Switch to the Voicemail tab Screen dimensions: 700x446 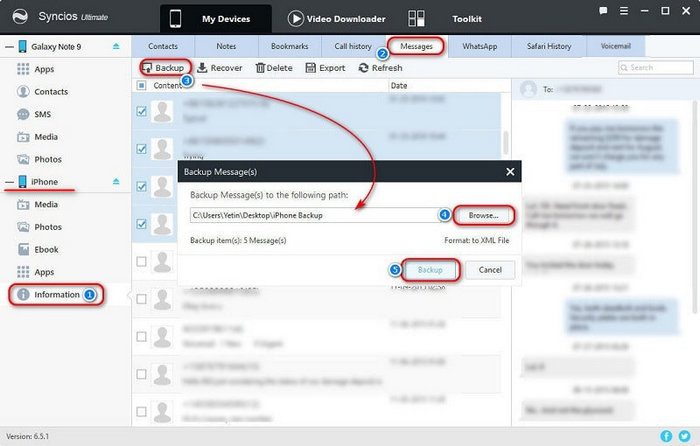tap(616, 46)
